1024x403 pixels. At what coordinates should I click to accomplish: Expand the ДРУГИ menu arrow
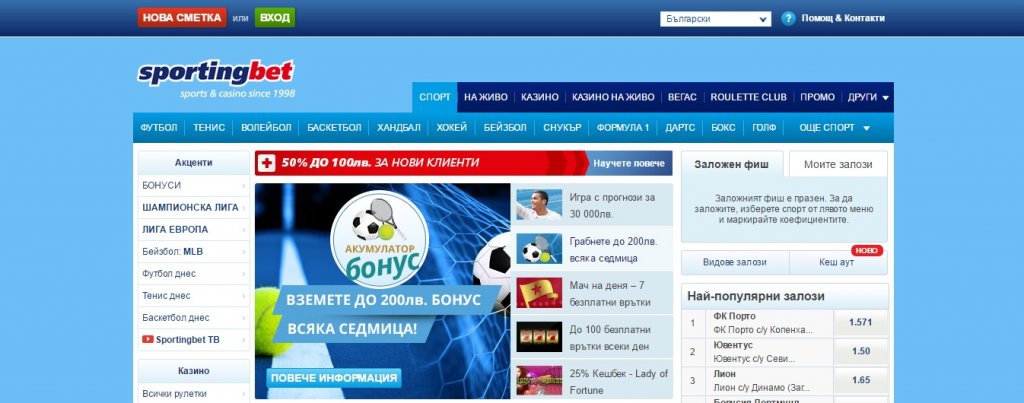[886, 97]
